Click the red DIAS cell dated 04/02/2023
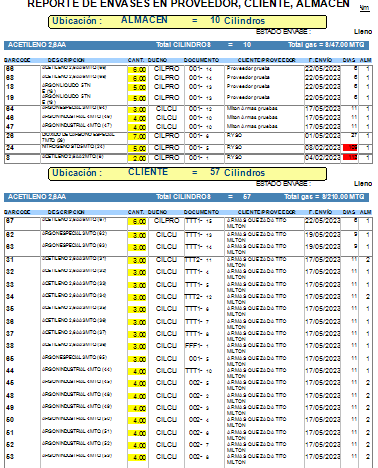This screenshot has width=378, height=468. 350,157
